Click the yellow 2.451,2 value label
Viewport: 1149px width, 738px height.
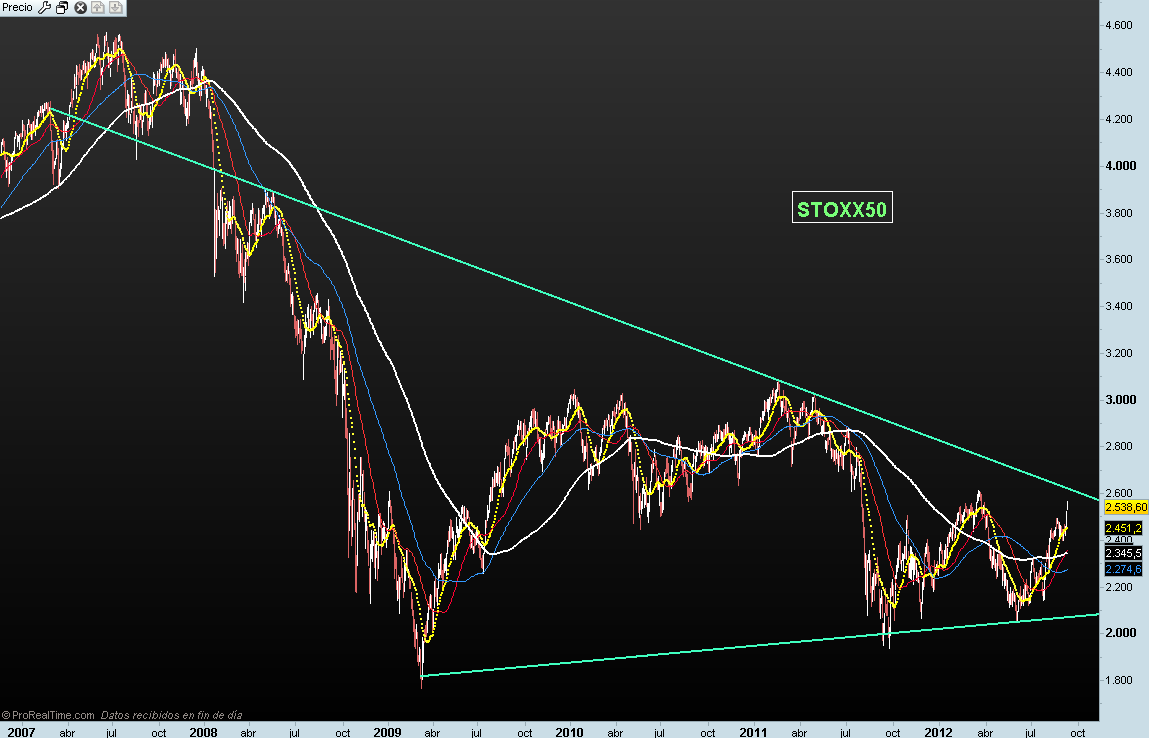point(1123,528)
